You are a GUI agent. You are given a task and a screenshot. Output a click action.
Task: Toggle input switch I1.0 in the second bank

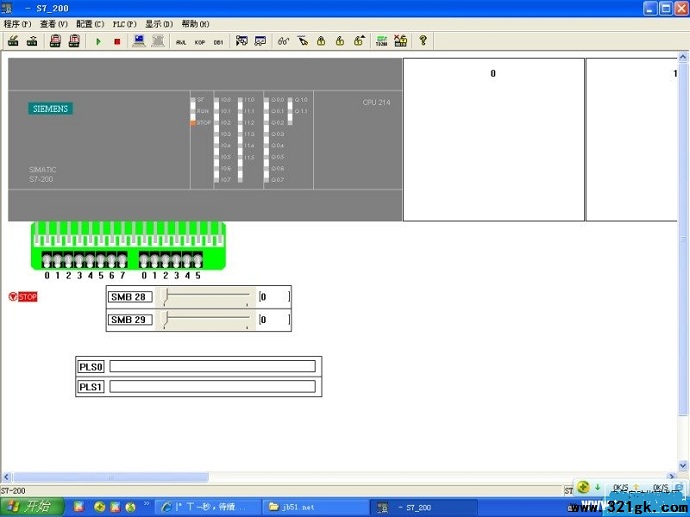144,260
